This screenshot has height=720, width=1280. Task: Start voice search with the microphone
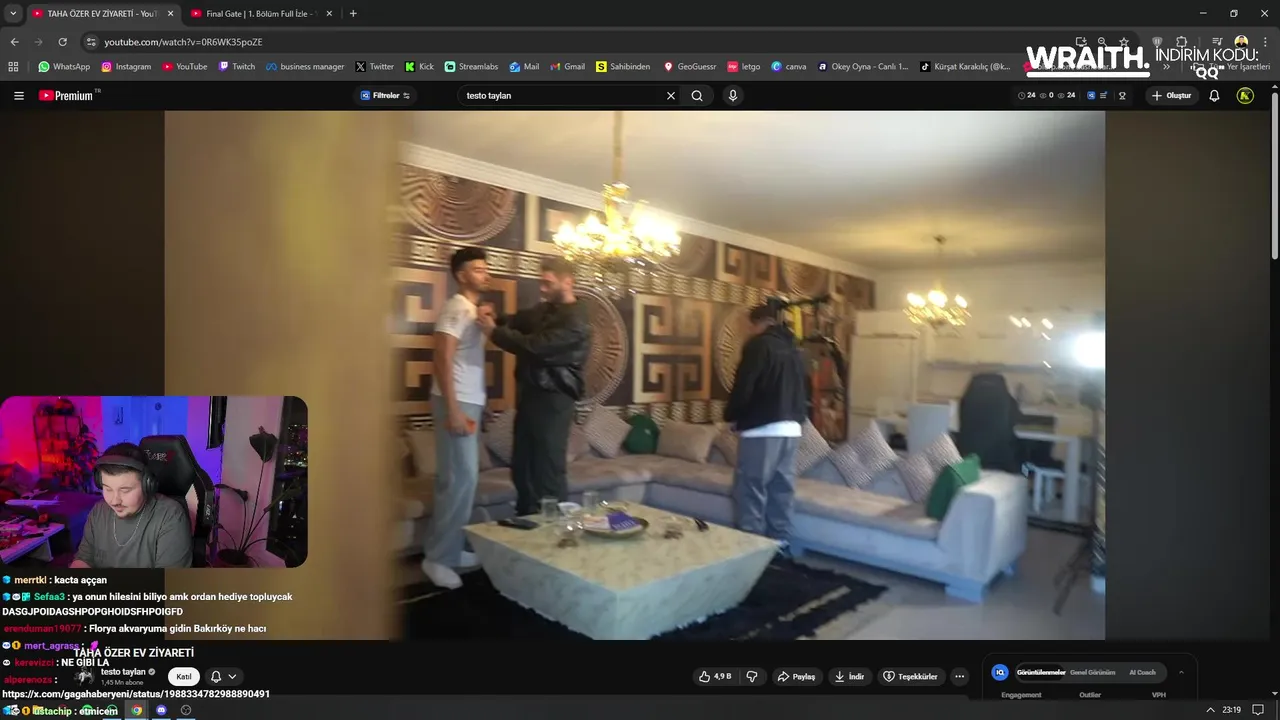(733, 96)
